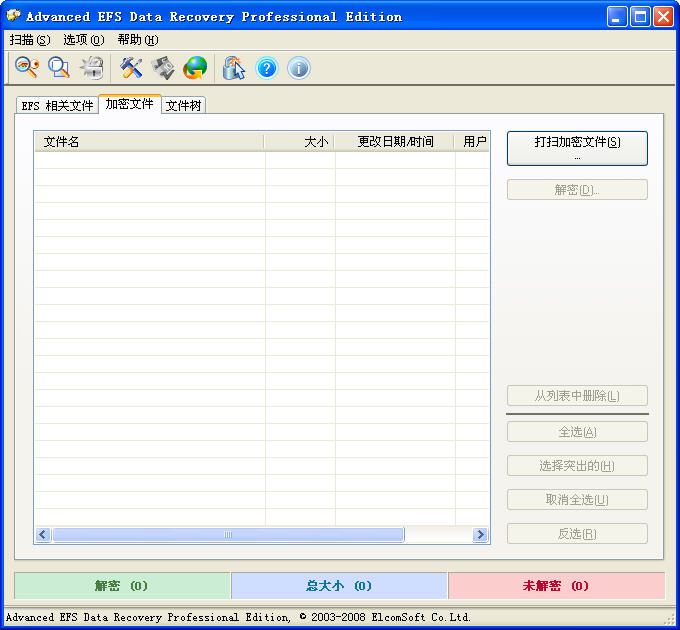Image resolution: width=680 pixels, height=630 pixels.
Task: Click the padlock with cursor icon
Action: click(x=234, y=68)
